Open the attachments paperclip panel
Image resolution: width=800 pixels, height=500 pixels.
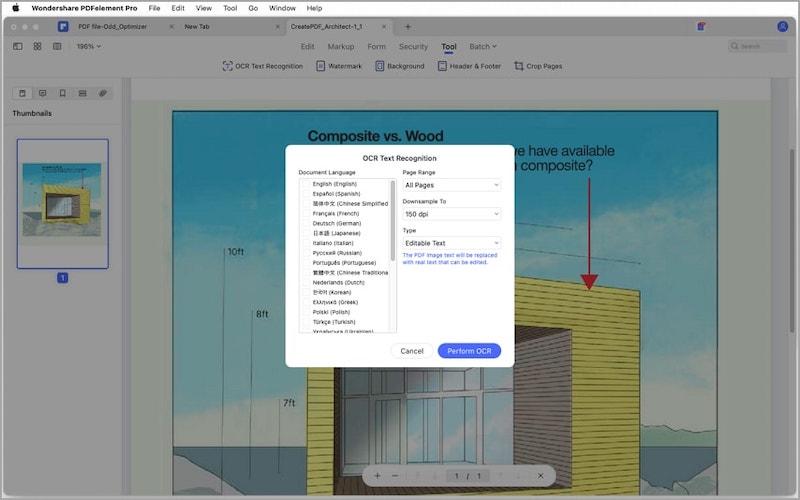[103, 93]
